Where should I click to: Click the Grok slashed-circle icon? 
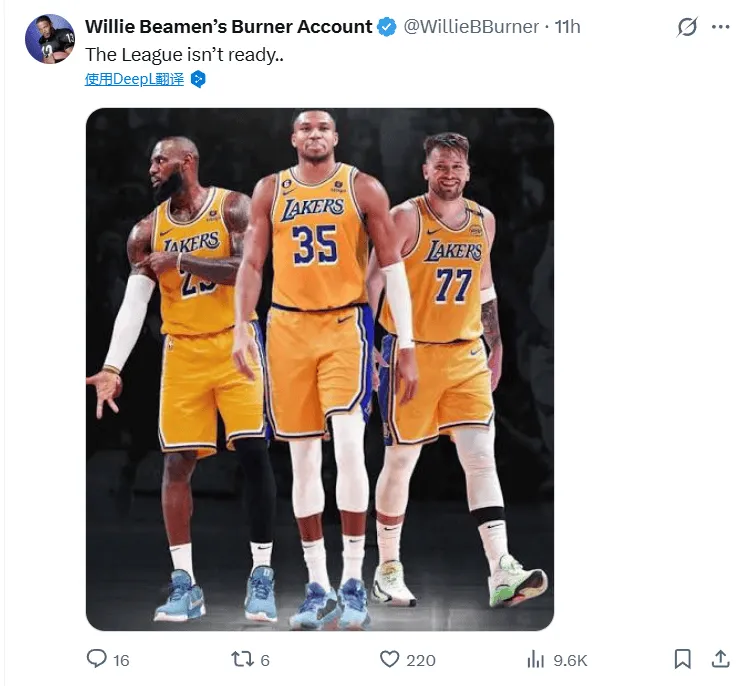point(687,27)
